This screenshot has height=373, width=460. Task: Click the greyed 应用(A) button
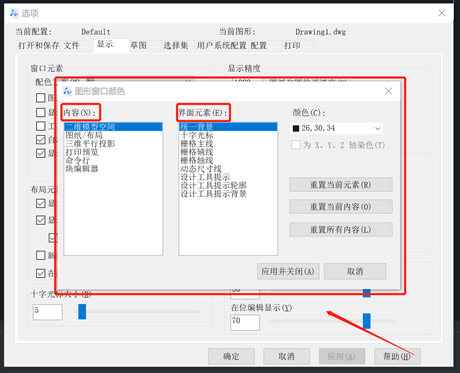[x=342, y=356]
